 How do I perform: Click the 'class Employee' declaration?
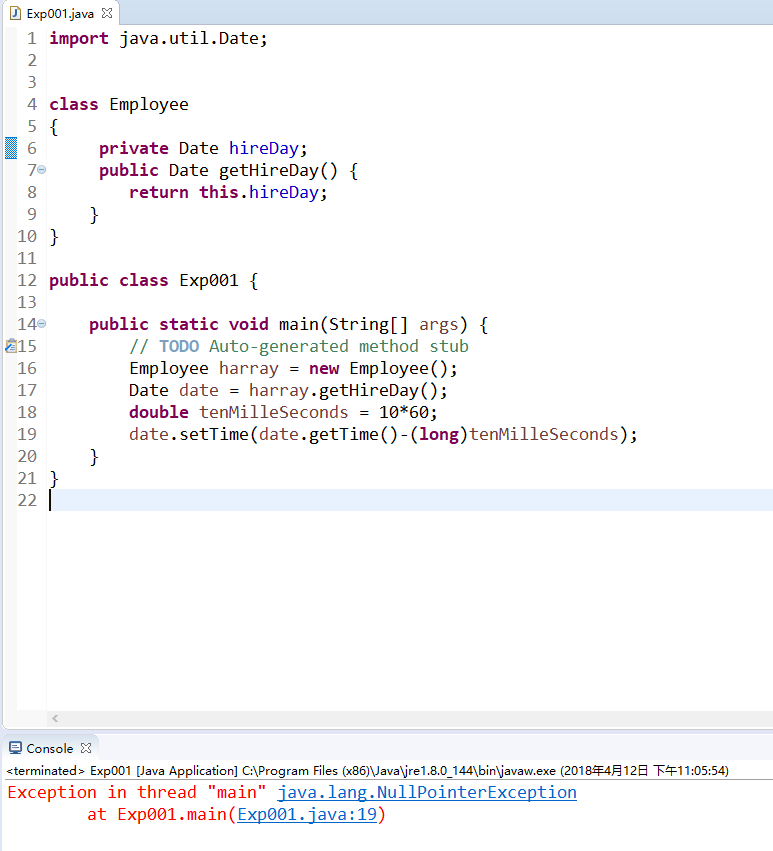pyautogui.click(x=119, y=104)
